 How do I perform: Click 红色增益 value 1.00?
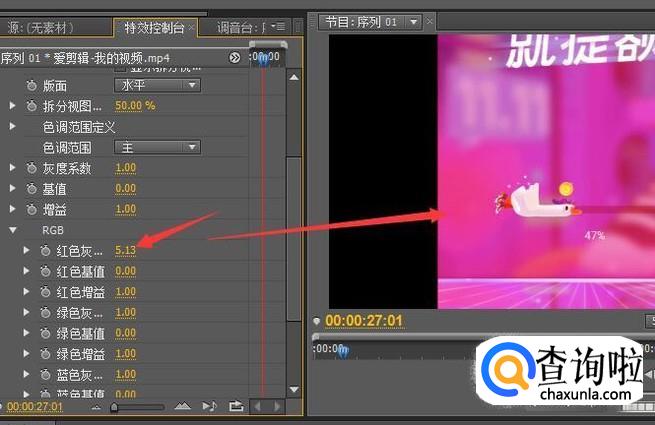pos(126,292)
